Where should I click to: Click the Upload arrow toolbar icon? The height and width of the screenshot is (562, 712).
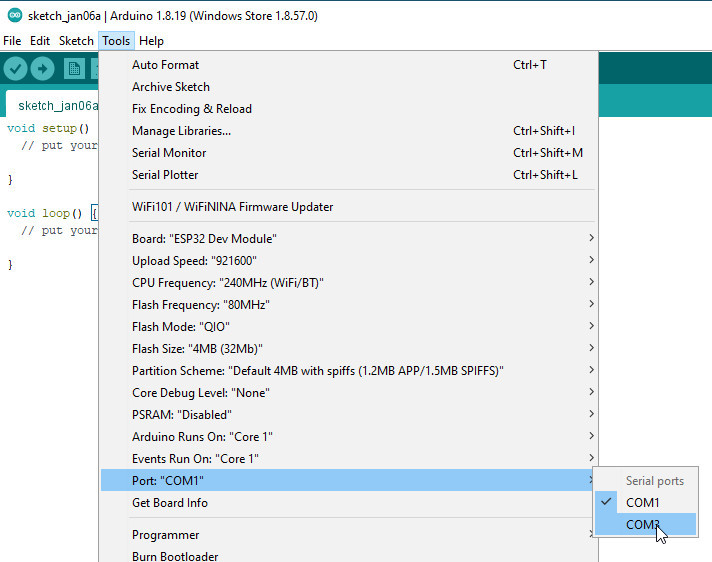tap(43, 69)
